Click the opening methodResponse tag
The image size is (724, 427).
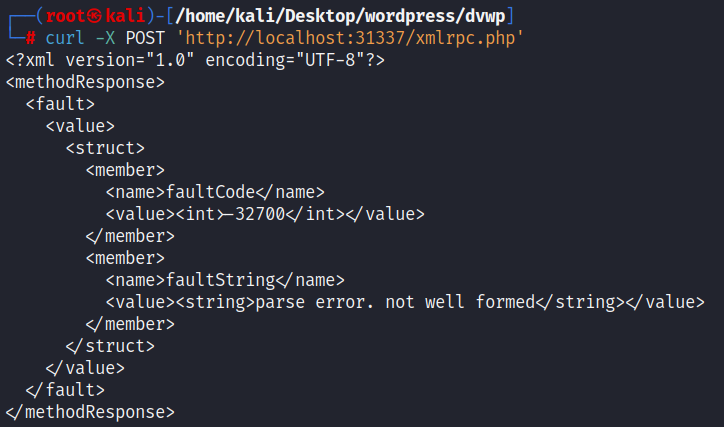pos(85,82)
